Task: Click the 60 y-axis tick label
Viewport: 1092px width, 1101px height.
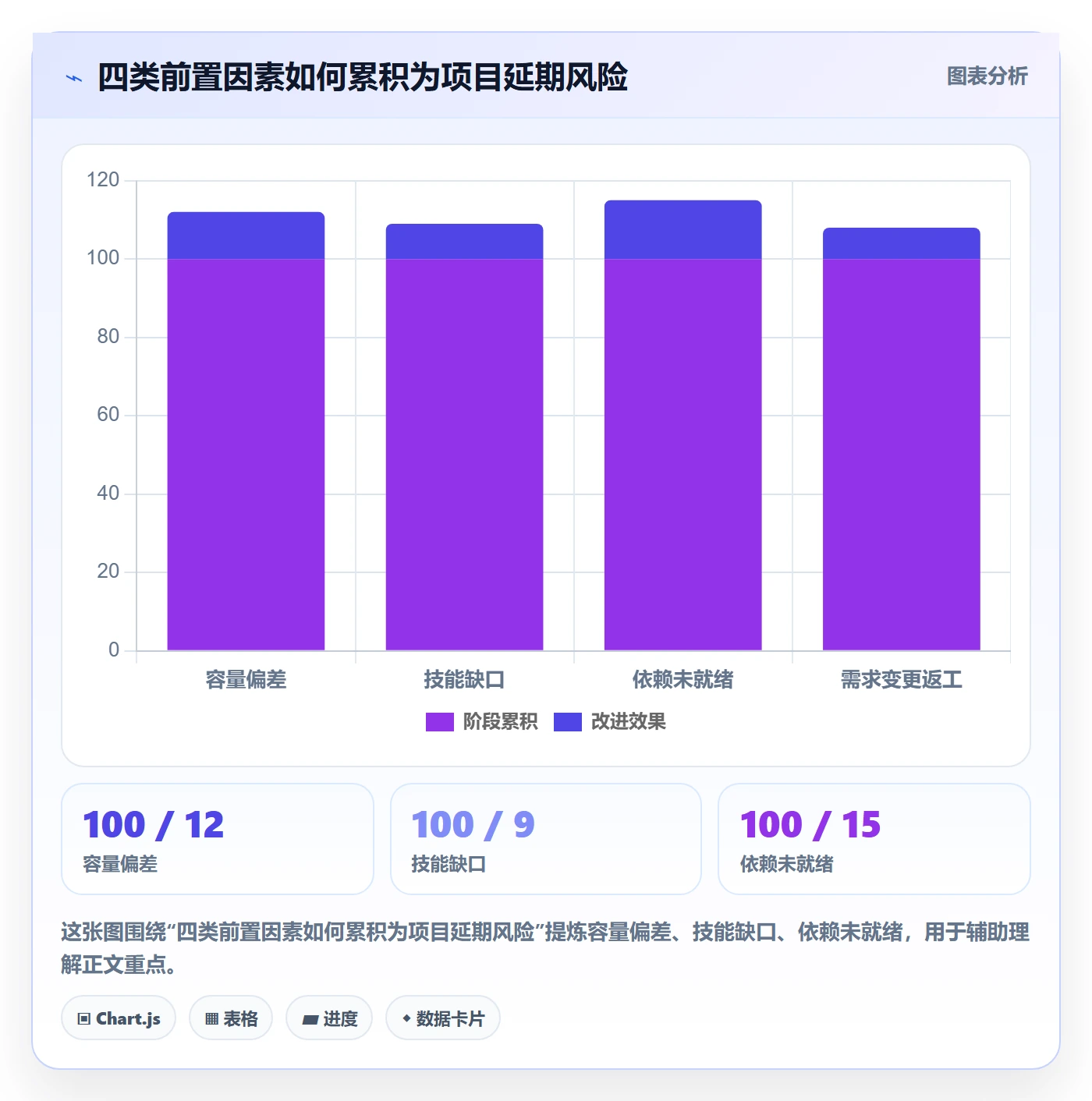Action: click(108, 415)
